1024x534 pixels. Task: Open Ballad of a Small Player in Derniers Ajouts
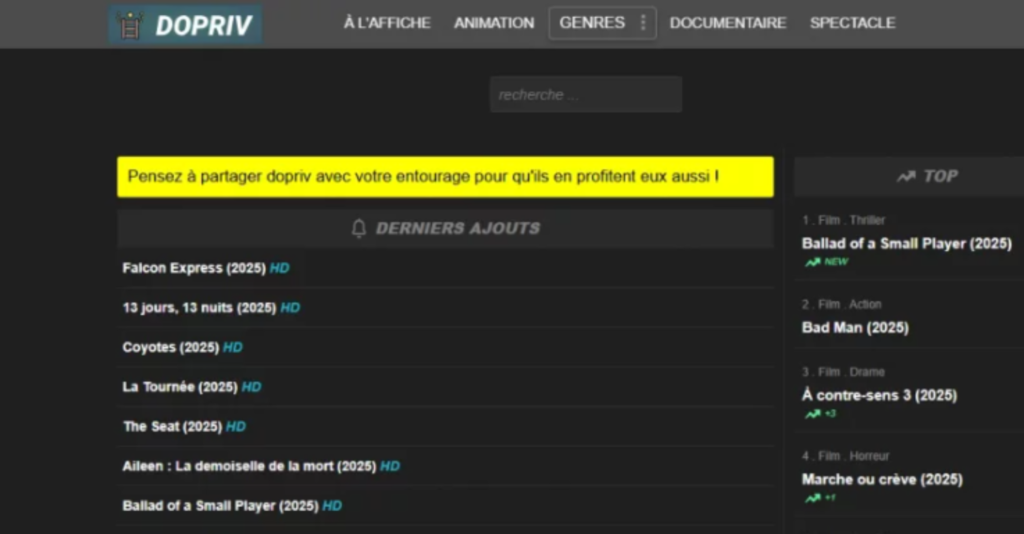click(x=220, y=506)
